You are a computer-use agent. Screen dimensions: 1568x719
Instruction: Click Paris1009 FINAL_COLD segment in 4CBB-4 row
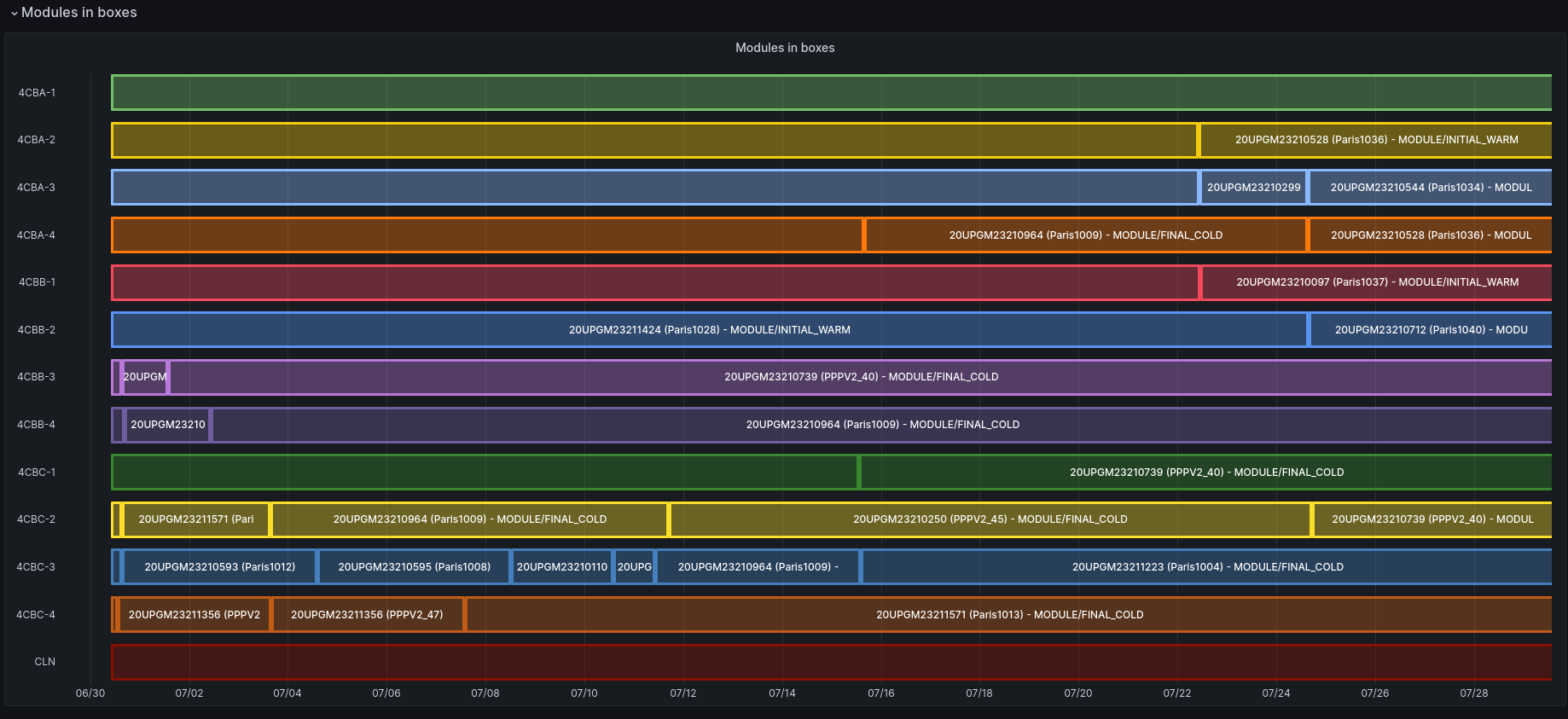pos(881,425)
